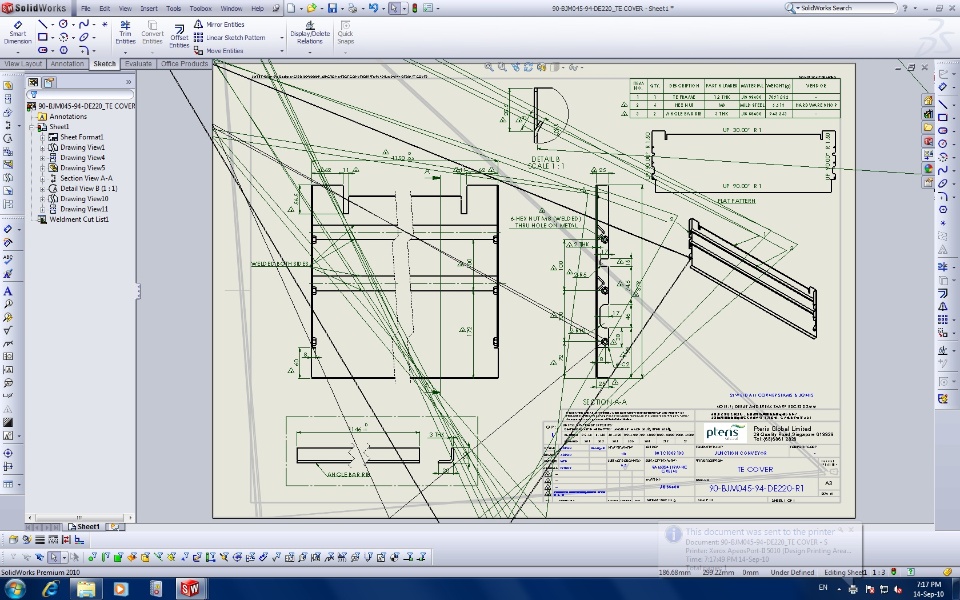The width and height of the screenshot is (960, 600).
Task: Click the Layer Properties icon in bottom toolbar
Action: point(13,539)
